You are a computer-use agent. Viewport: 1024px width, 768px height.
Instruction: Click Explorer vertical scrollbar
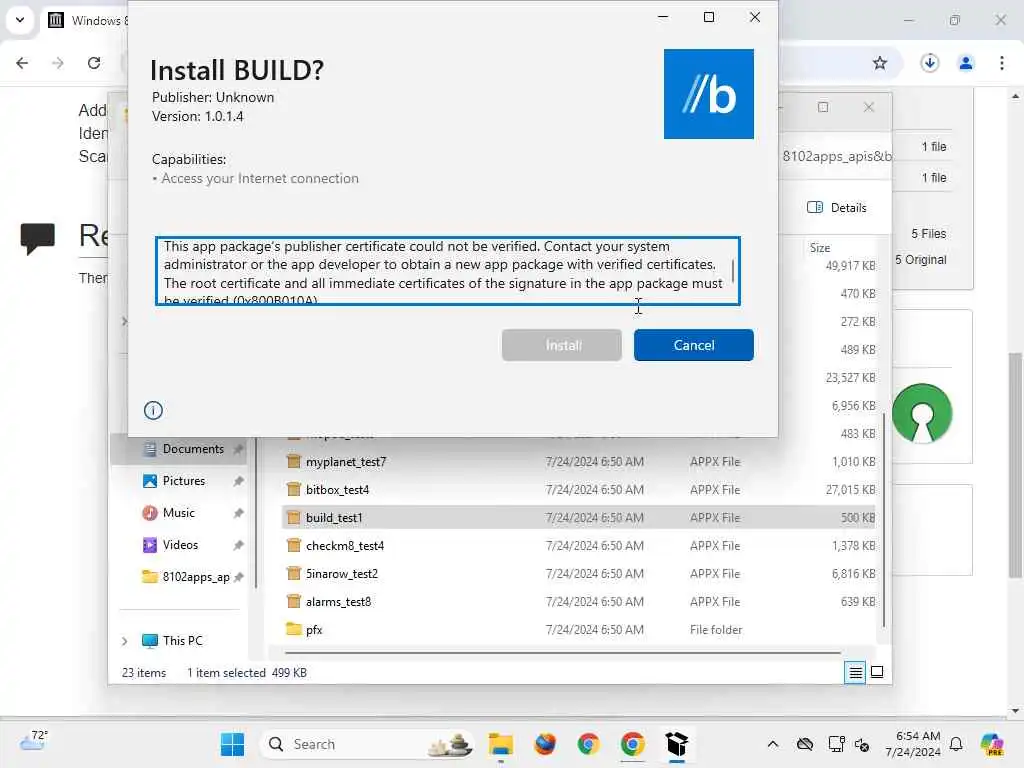coord(884,519)
